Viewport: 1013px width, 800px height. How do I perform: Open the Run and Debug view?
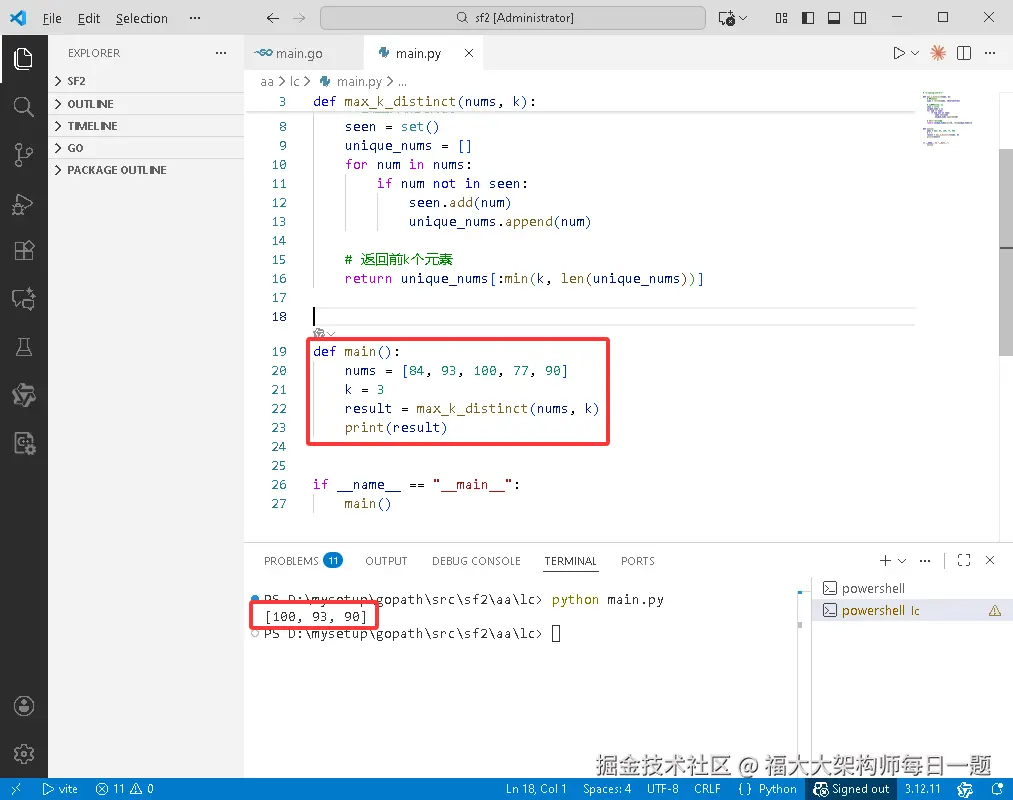(x=23, y=204)
